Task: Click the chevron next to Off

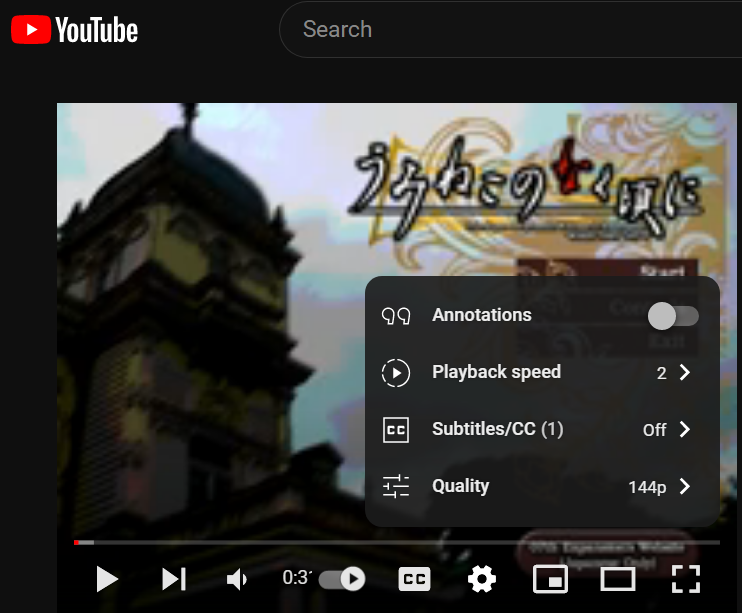Action: pos(685,429)
